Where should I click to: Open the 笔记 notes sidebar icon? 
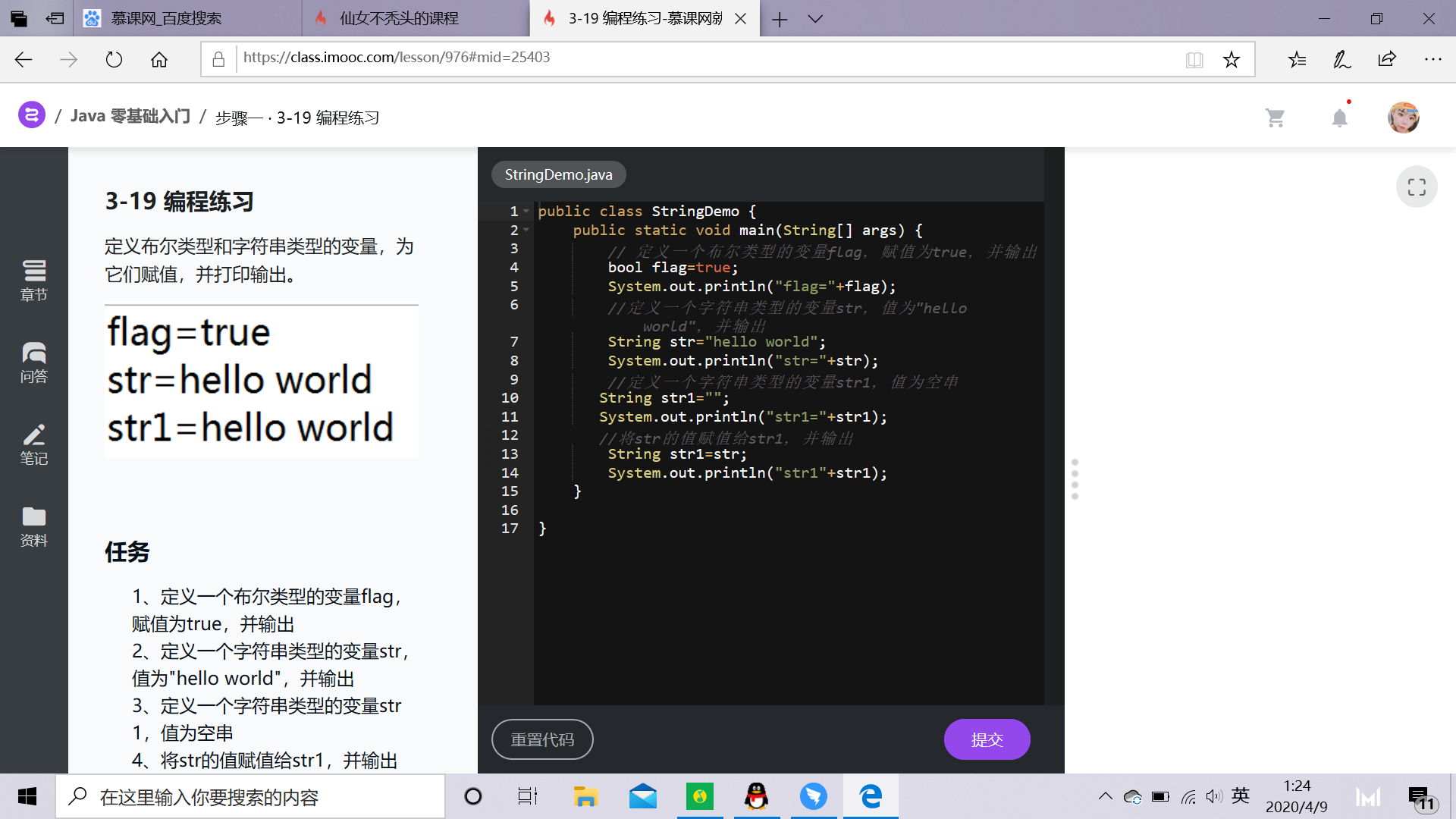pos(34,444)
